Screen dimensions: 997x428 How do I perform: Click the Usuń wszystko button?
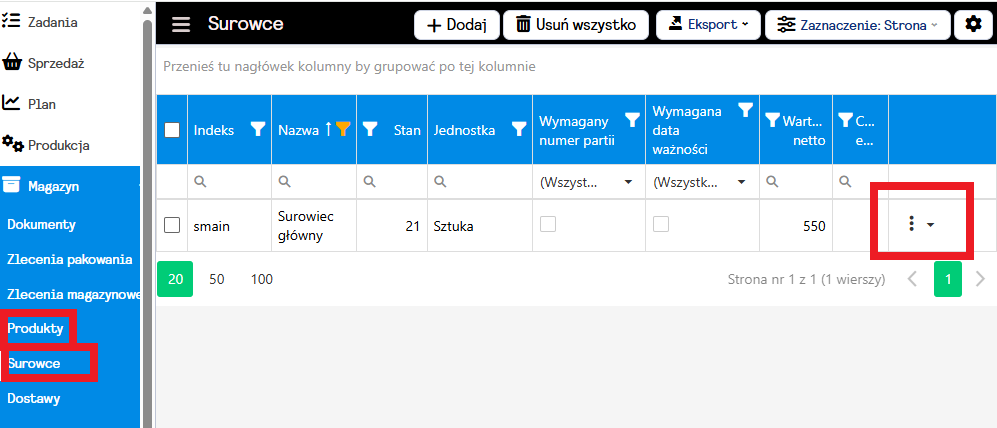coord(576,25)
